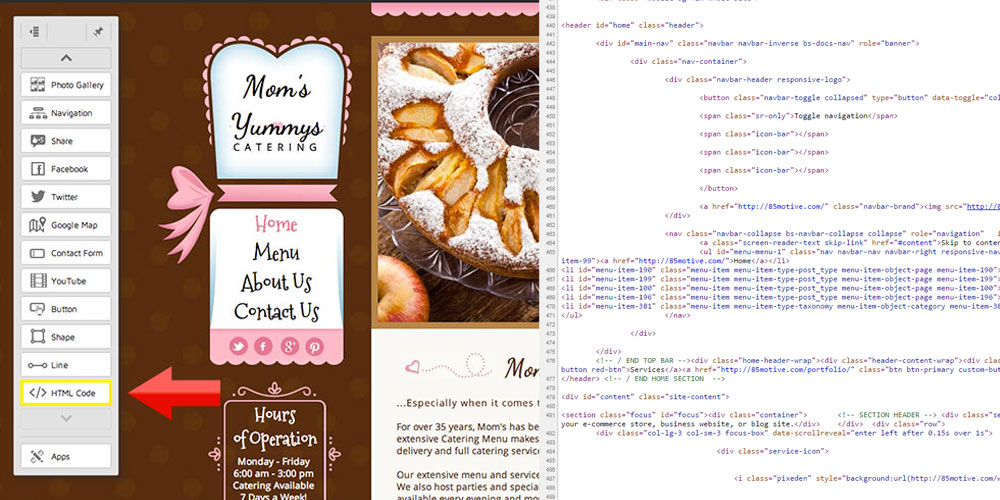
Task: Click the YouTube film icon
Action: [38, 281]
